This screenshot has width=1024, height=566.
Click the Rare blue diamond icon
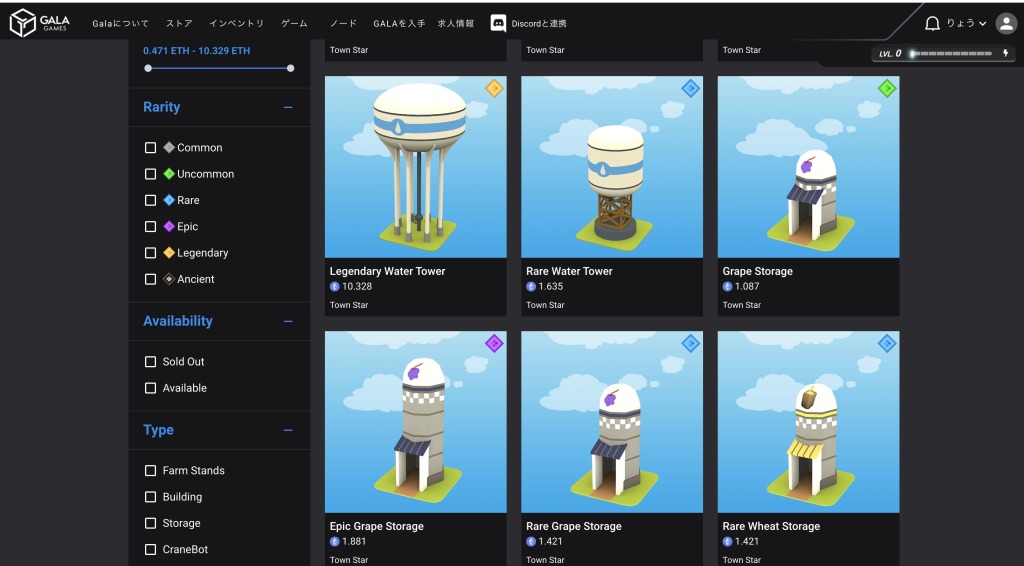[169, 200]
